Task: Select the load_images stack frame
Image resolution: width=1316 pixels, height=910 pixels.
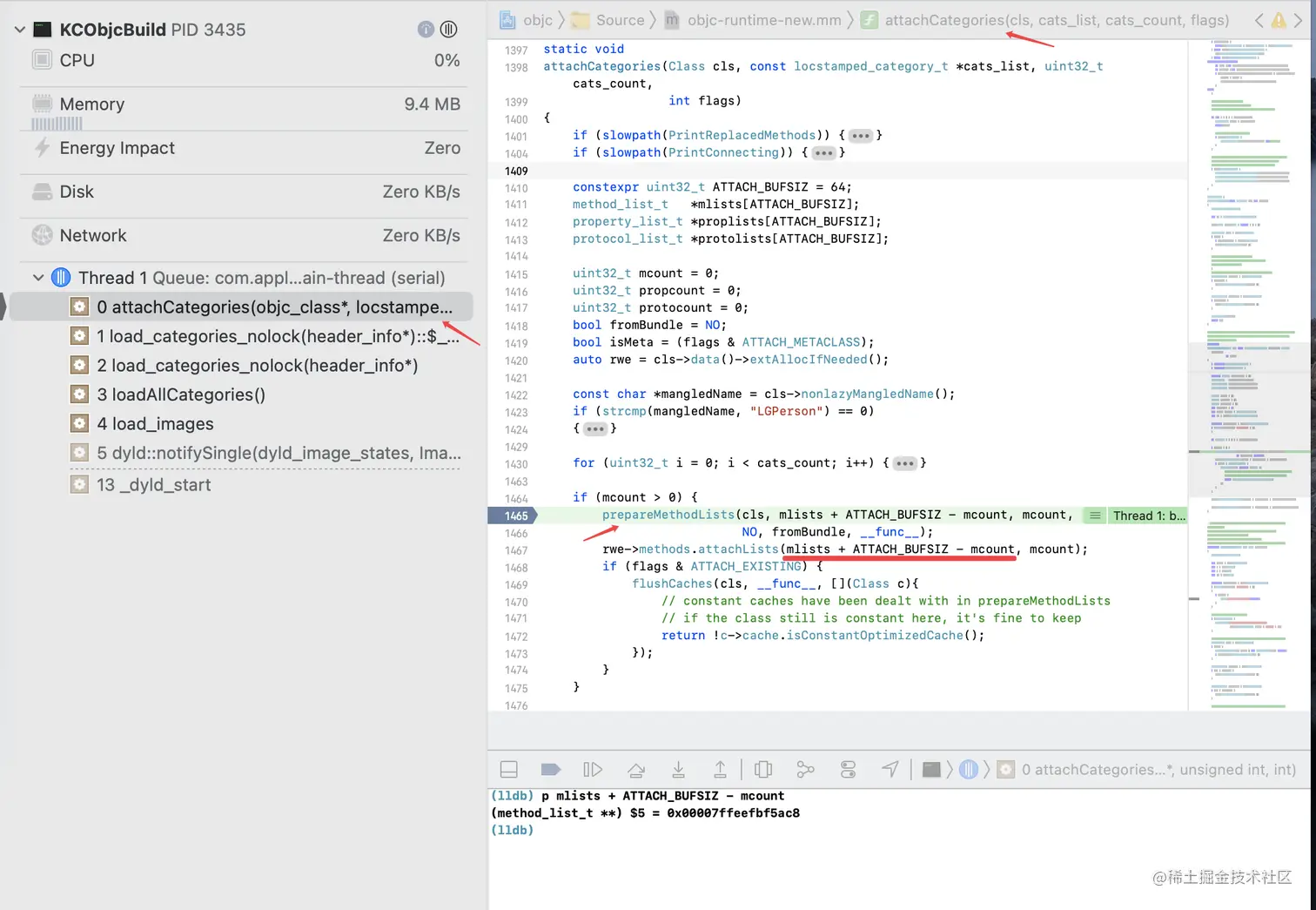Action: [x=155, y=423]
